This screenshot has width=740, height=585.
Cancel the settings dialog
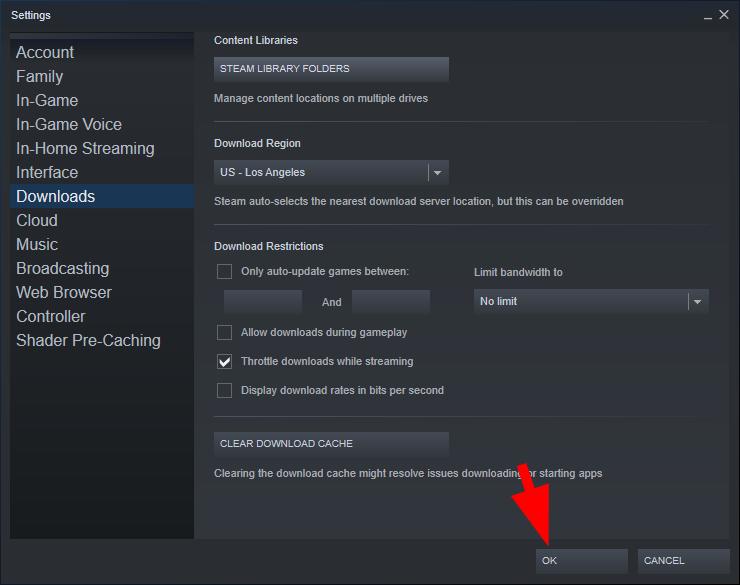tap(683, 561)
